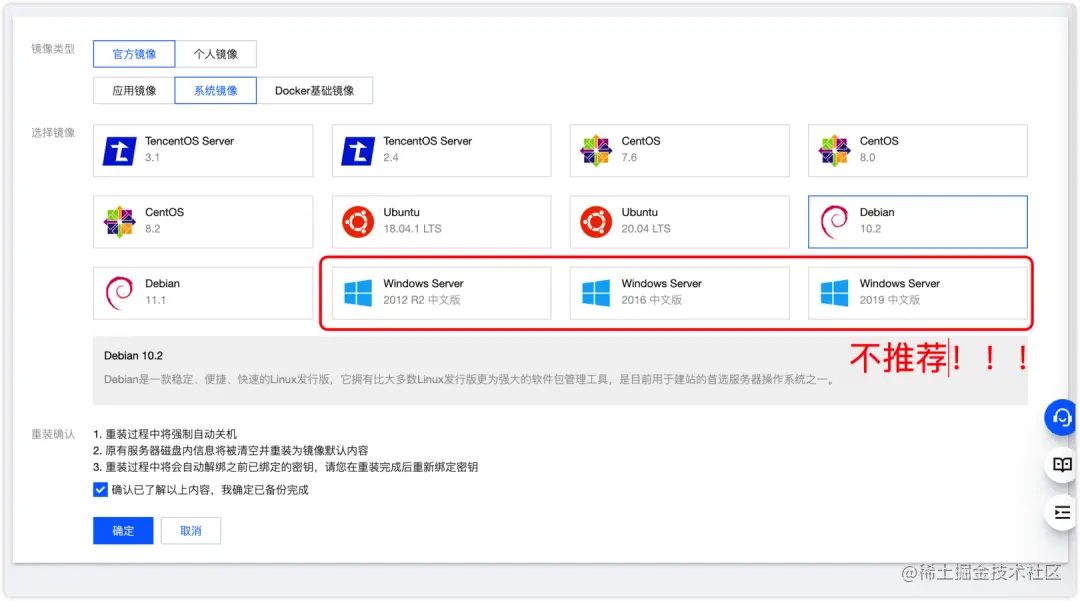
Task: Choose Windows Server 2012 R2 中文版 card
Action: (442, 293)
